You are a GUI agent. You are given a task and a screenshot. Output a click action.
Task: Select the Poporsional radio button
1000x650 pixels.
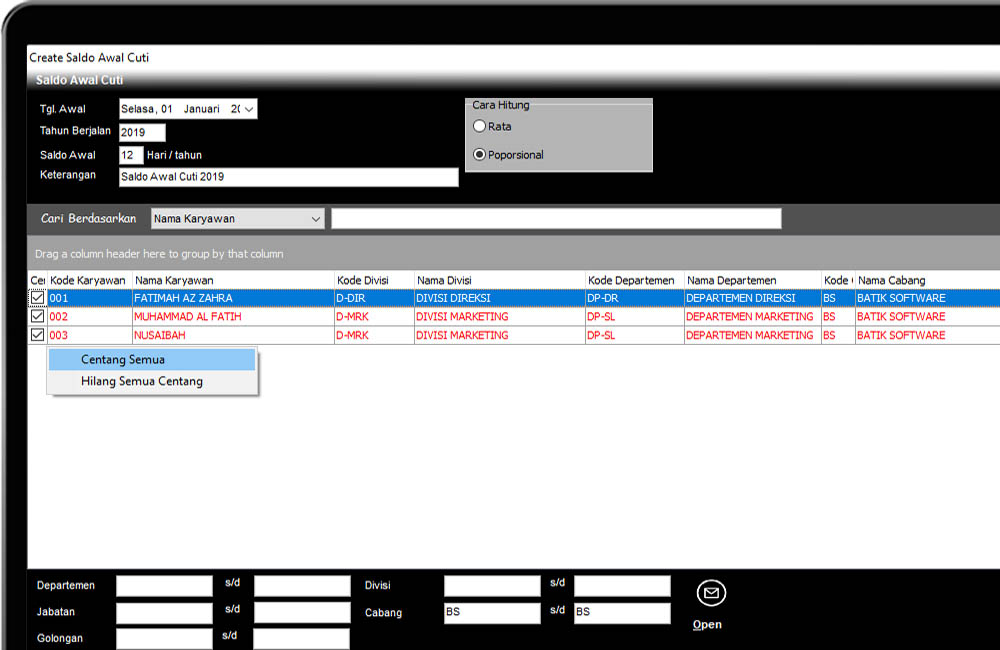480,155
